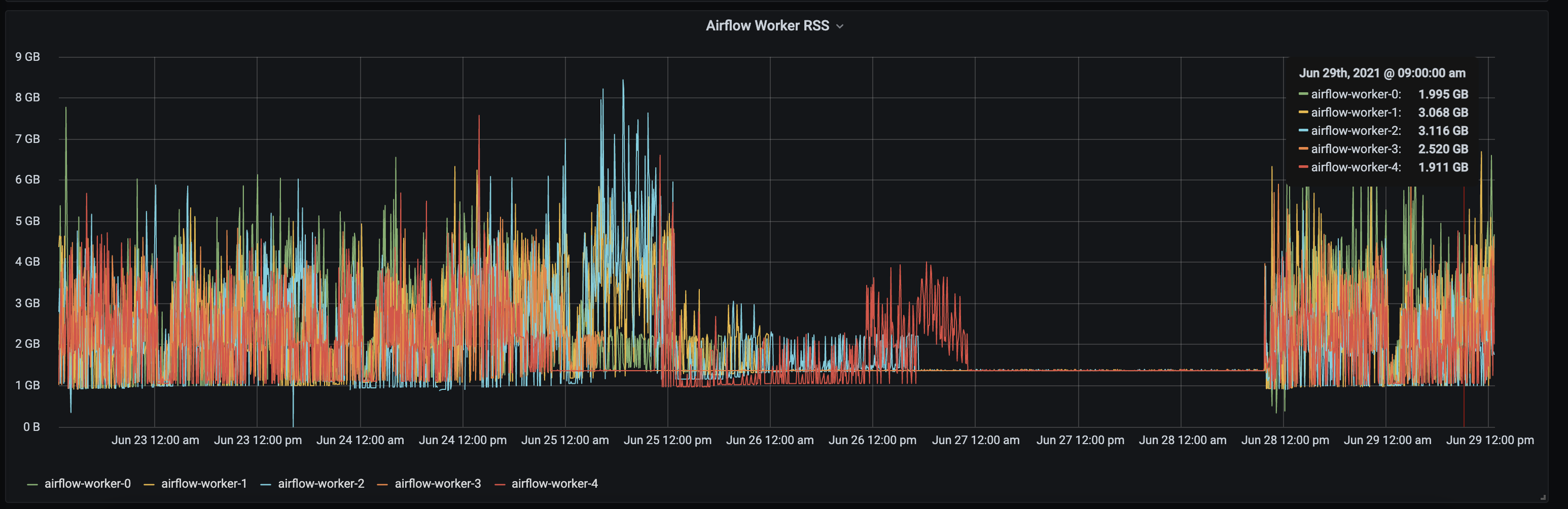Toggle airflow-worker-0 series in legend
Image resolution: width=1568 pixels, height=509 pixels.
87,484
